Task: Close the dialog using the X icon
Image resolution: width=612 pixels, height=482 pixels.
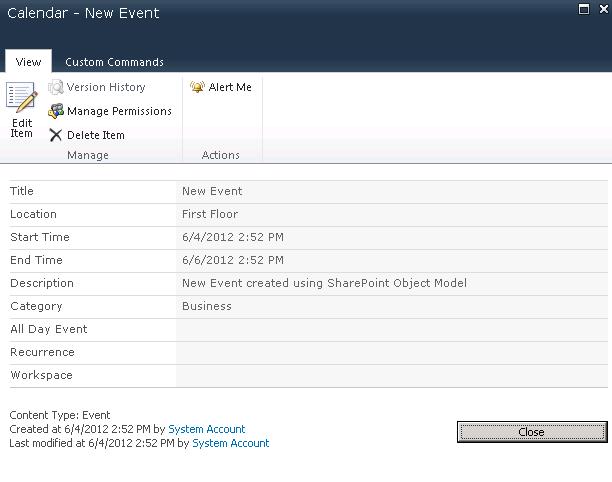Action: click(x=603, y=9)
